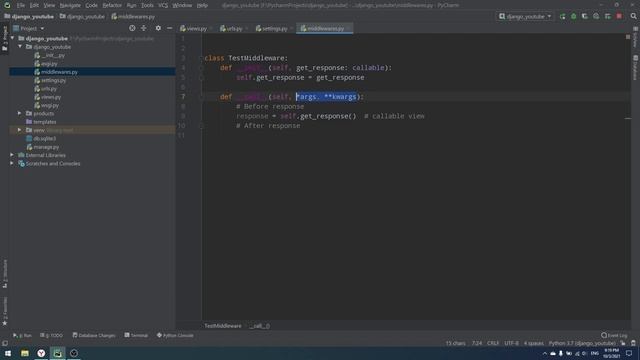Open Project panel settings gear
This screenshot has height=360, width=640.
(x=158, y=28)
